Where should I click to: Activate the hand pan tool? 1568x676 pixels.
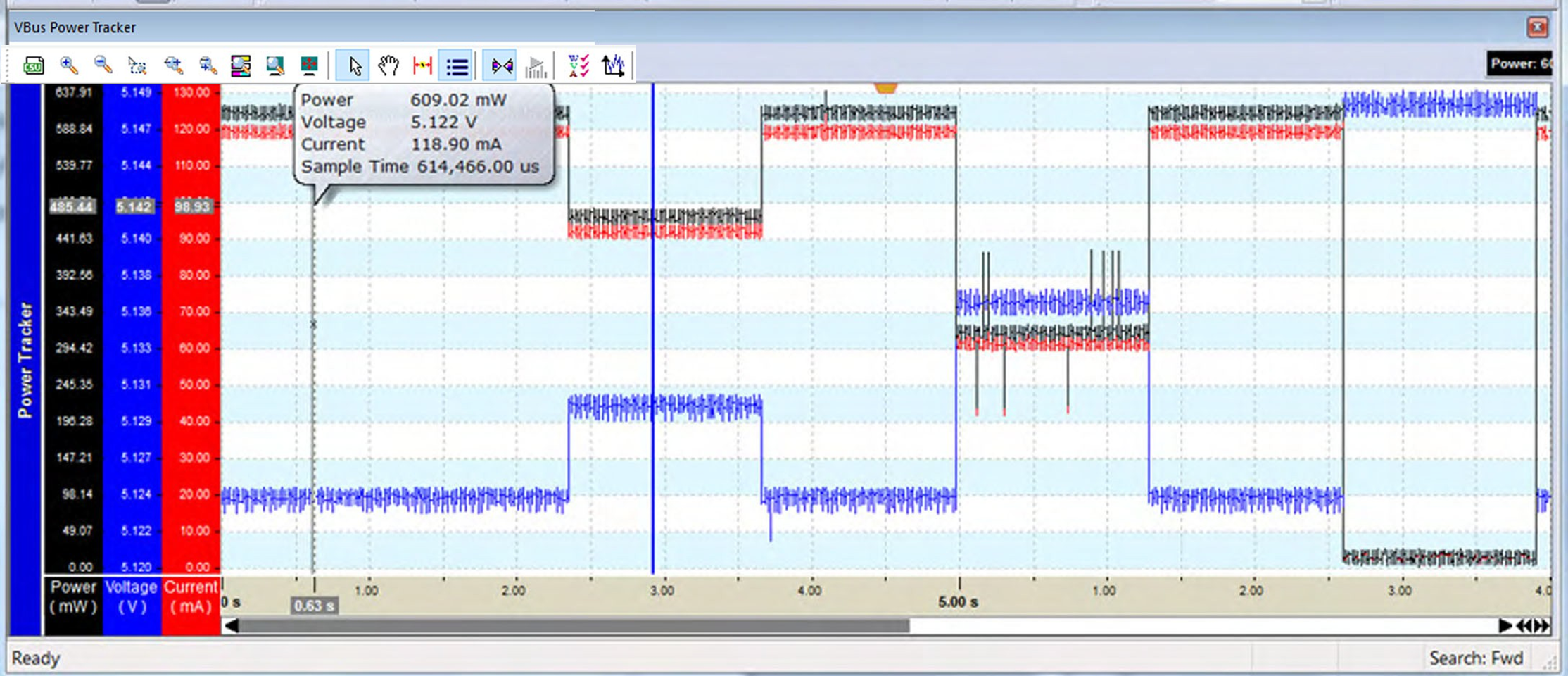(x=388, y=66)
